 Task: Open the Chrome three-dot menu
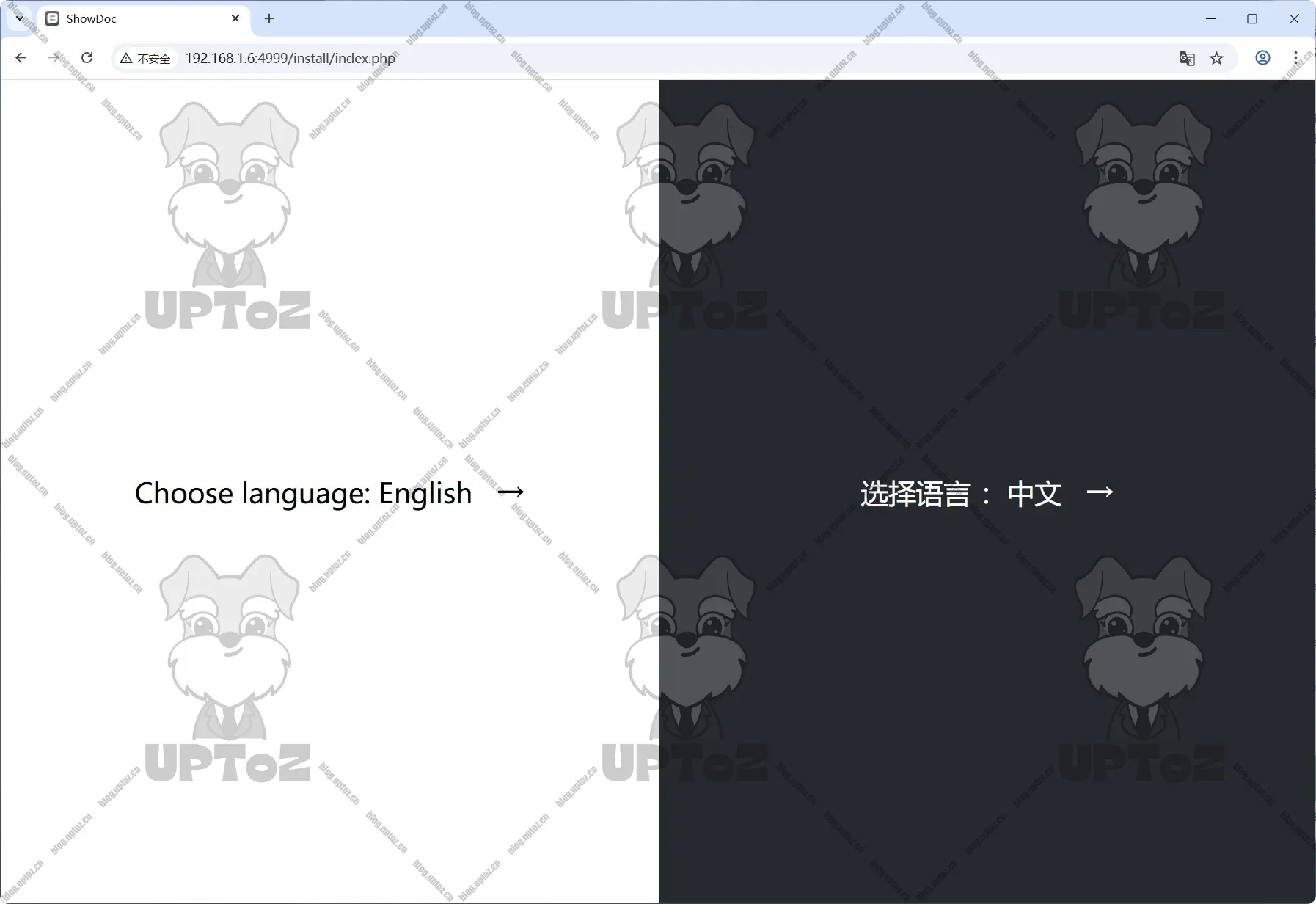tap(1296, 57)
